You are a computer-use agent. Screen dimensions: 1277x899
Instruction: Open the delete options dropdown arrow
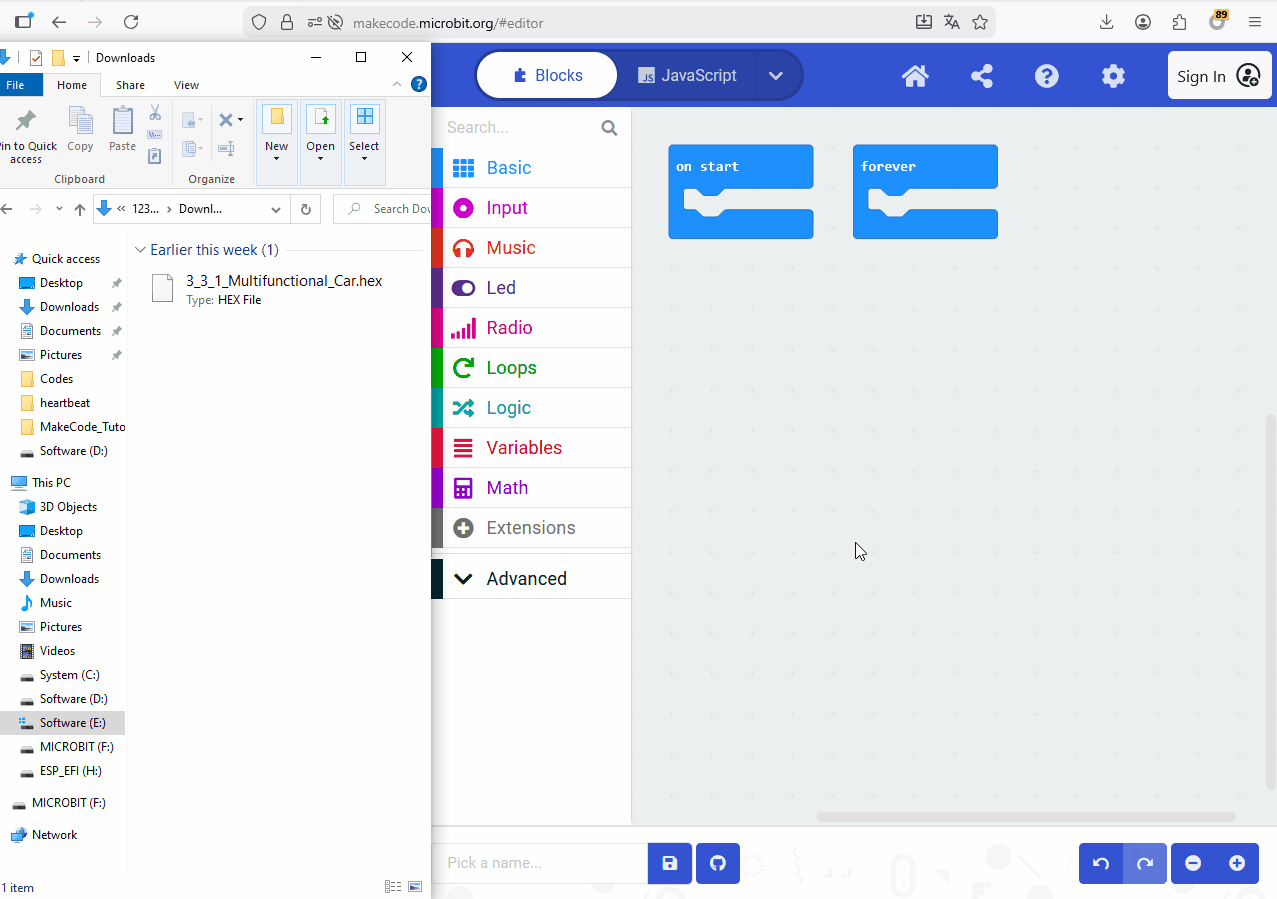[240, 120]
